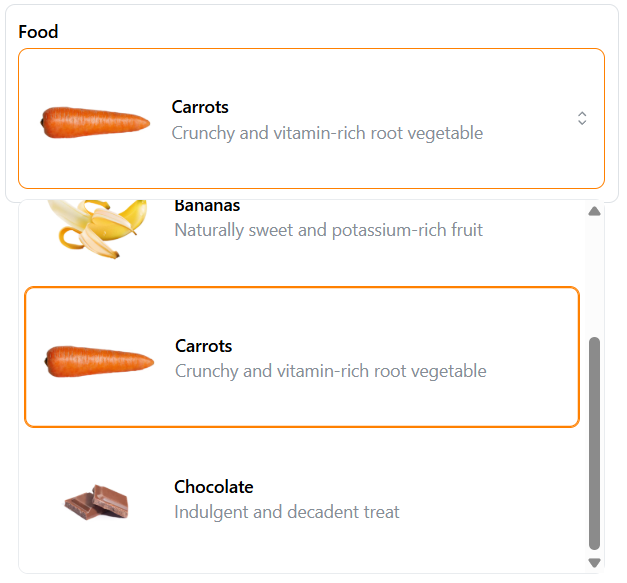Click the scrollbar up arrow
The width and height of the screenshot is (627, 583).
click(x=594, y=211)
